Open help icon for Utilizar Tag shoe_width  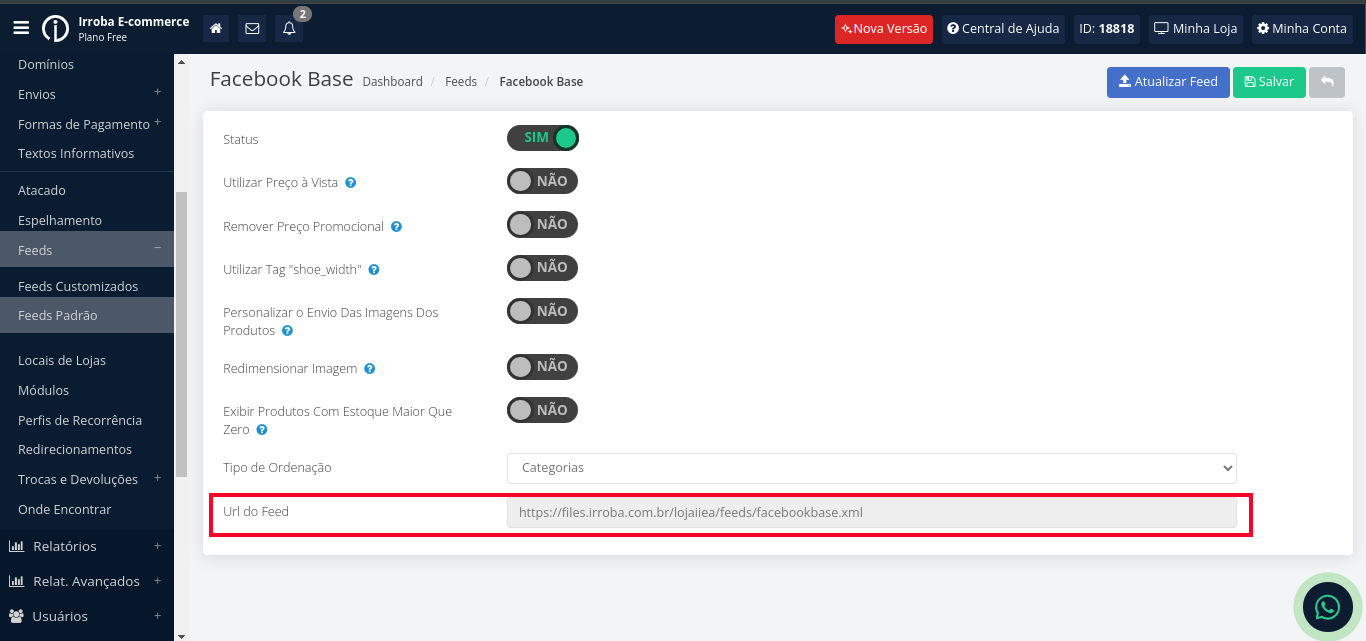(x=374, y=270)
